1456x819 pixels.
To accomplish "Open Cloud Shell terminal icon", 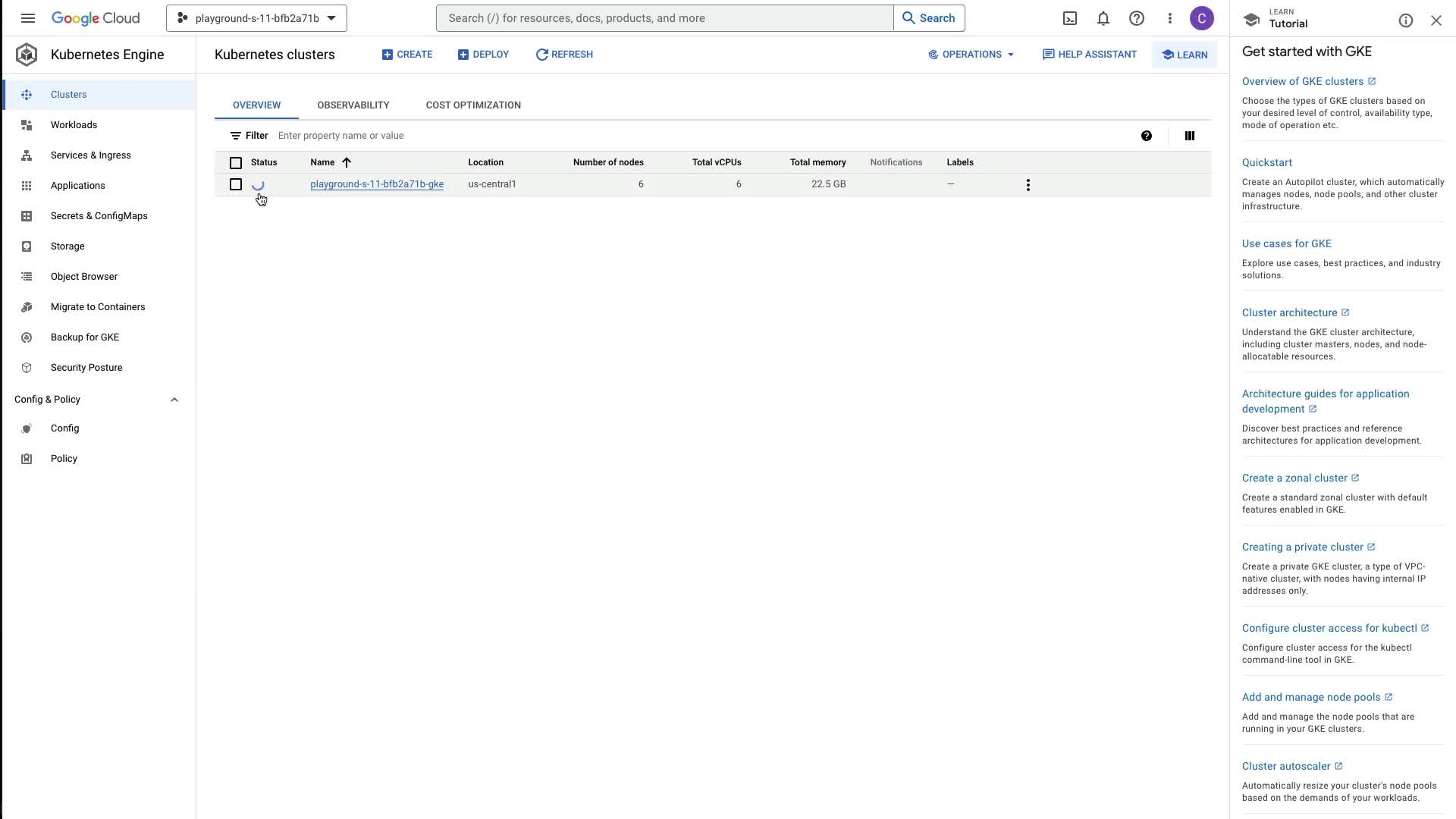I will click(x=1069, y=18).
